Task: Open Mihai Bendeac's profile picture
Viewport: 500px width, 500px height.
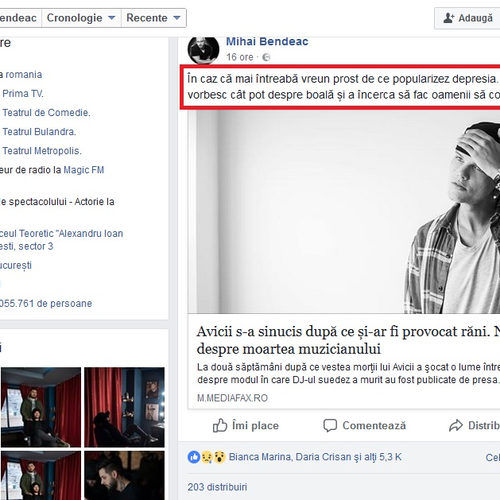Action: tap(203, 50)
